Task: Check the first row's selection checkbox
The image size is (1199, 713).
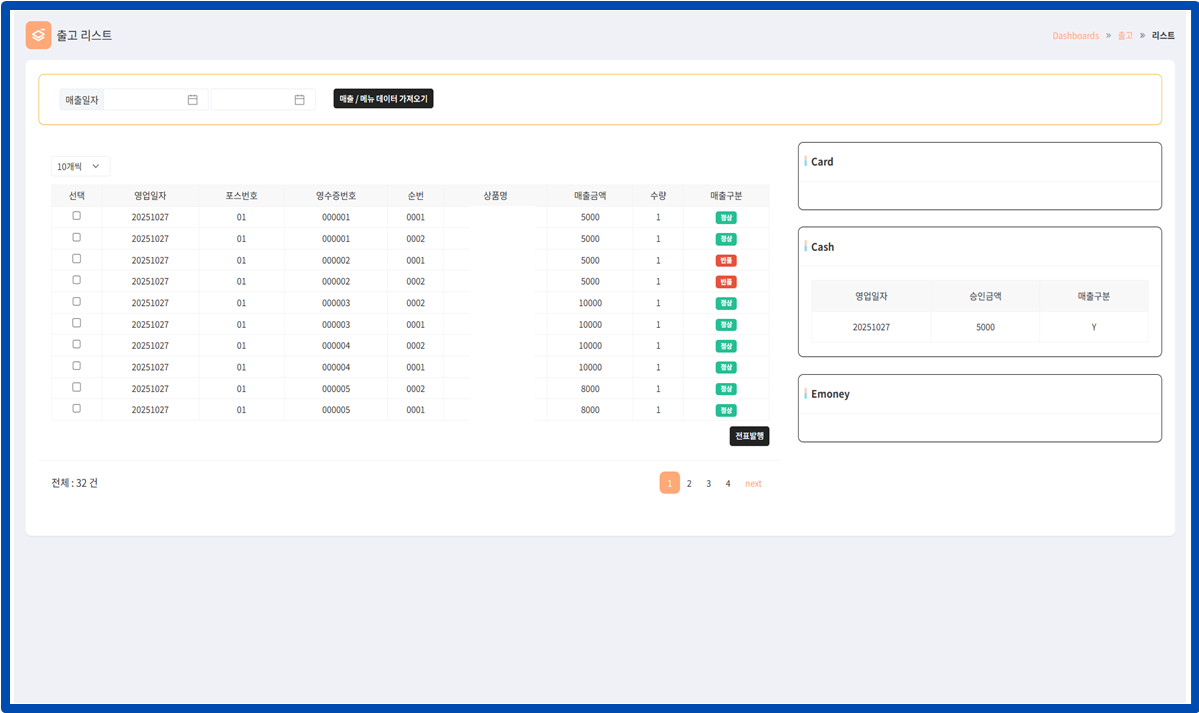Action: [x=77, y=216]
